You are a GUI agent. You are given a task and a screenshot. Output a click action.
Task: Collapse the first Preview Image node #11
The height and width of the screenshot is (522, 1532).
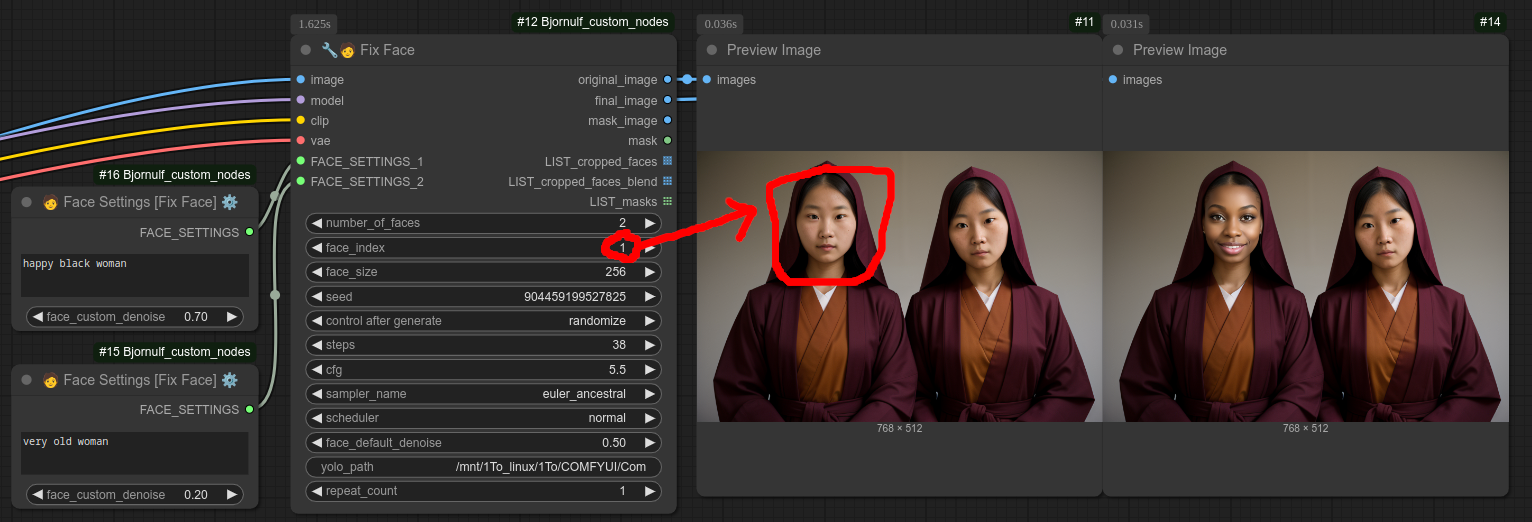(x=712, y=50)
